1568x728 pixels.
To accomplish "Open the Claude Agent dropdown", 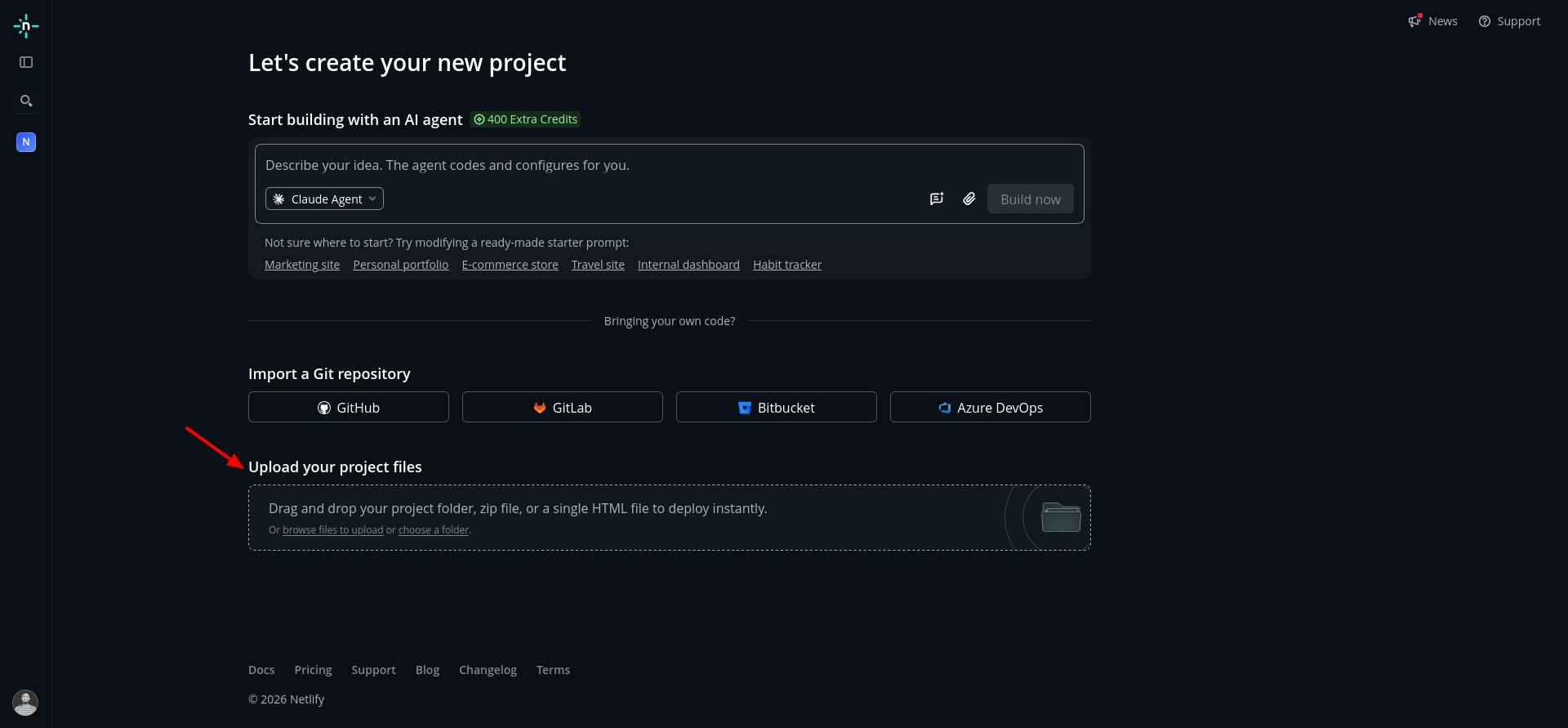I will [324, 199].
